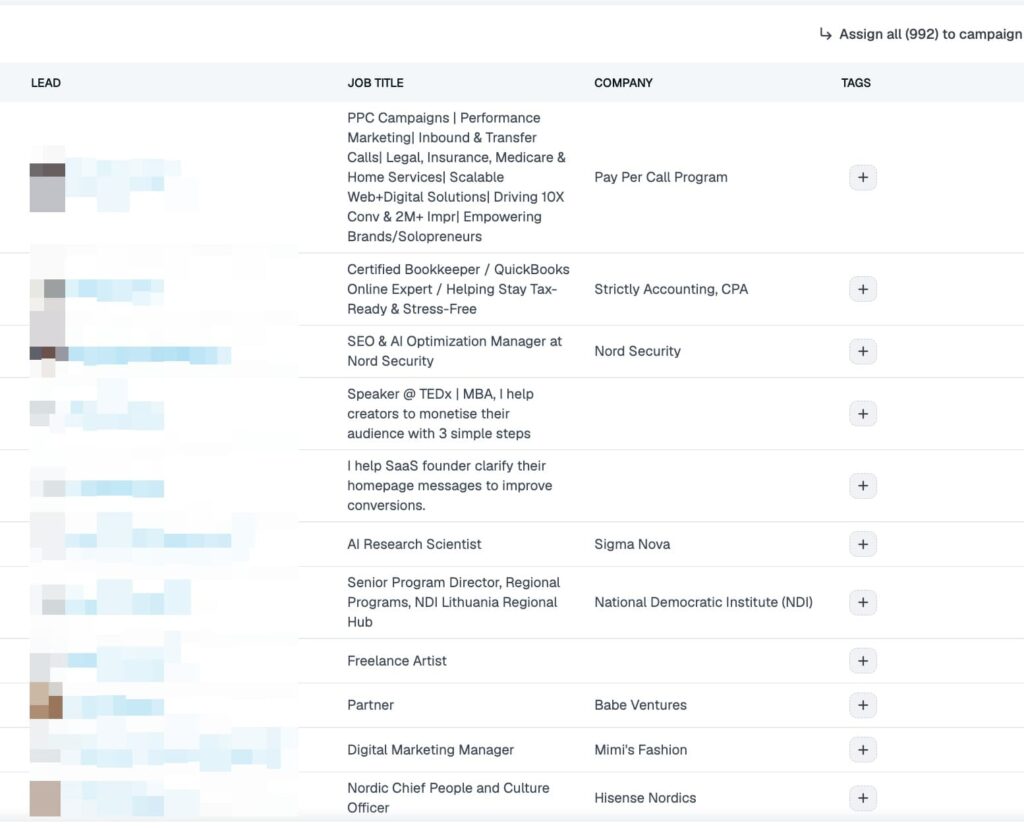The image size is (1024, 829).
Task: Add tag to Strictly Accounting, CPA lead
Action: [x=863, y=289]
